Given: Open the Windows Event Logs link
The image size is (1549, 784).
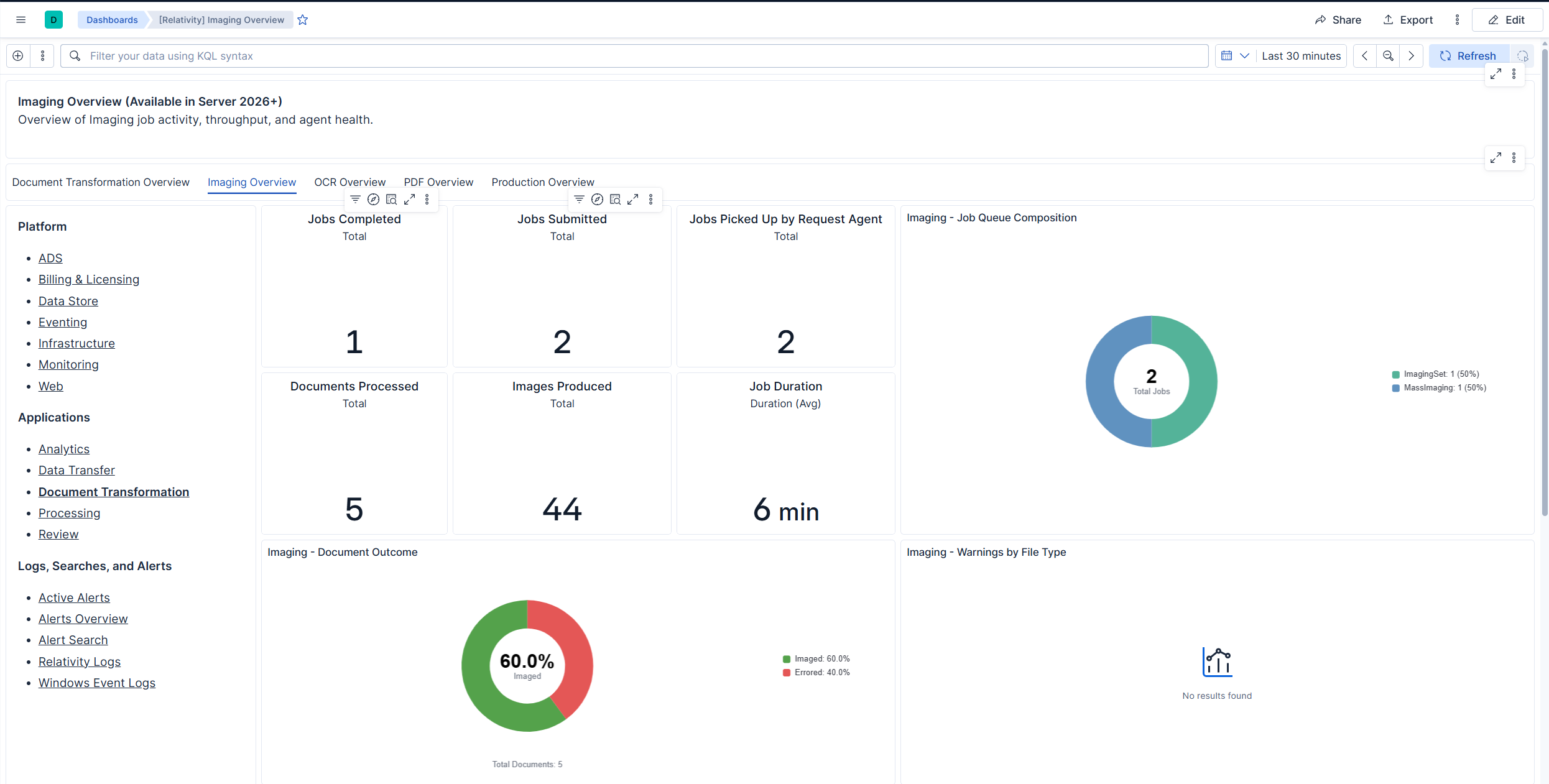Looking at the screenshot, I should (97, 683).
